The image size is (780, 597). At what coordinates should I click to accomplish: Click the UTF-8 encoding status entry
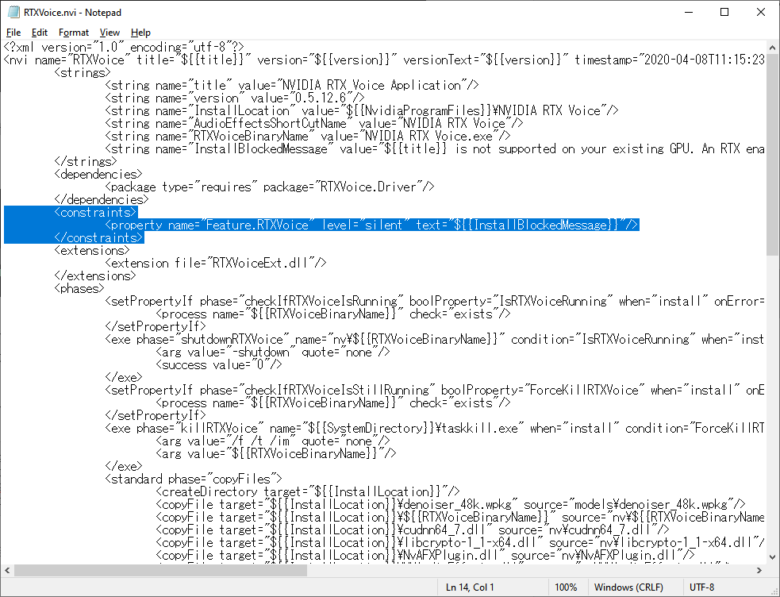coord(701,588)
